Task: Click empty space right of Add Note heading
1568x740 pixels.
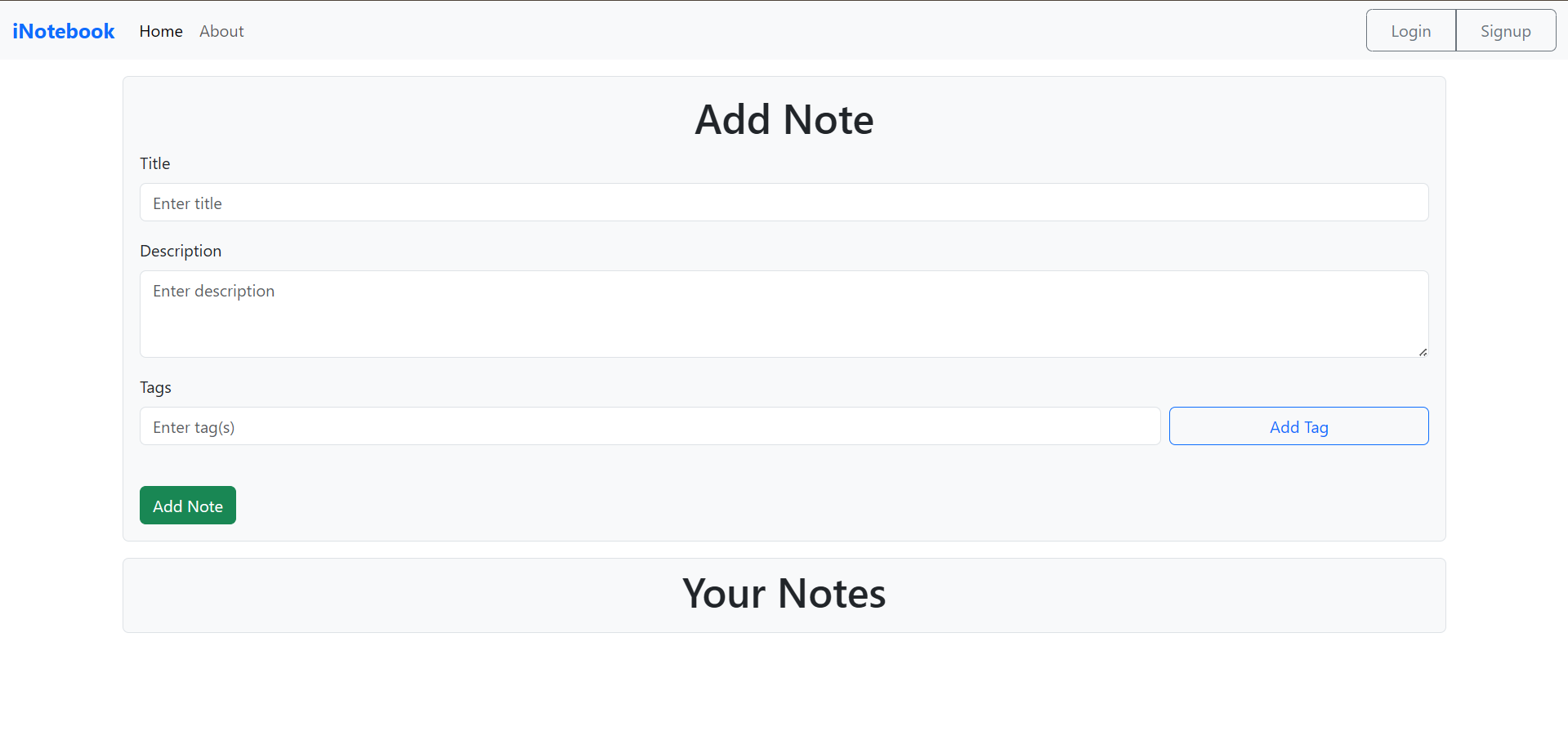Action: pyautogui.click(x=1144, y=120)
